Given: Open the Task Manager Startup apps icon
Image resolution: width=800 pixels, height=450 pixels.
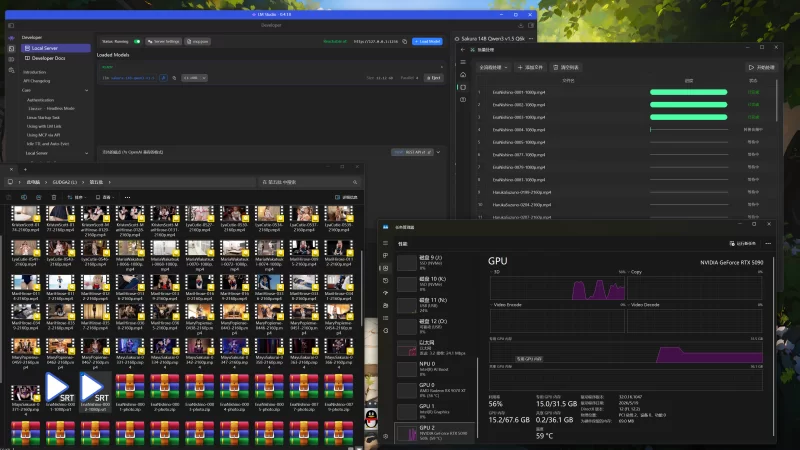Looking at the screenshot, I should tap(385, 293).
